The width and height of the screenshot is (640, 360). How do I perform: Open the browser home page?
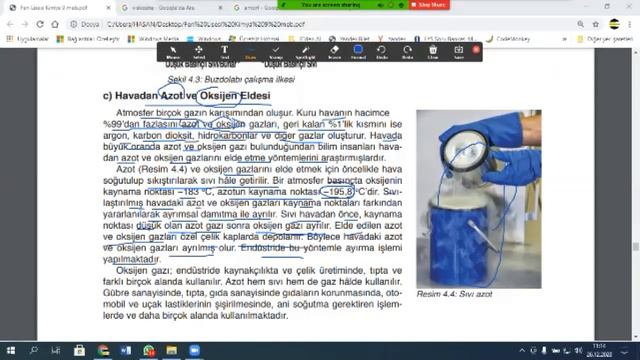[x=55, y=24]
